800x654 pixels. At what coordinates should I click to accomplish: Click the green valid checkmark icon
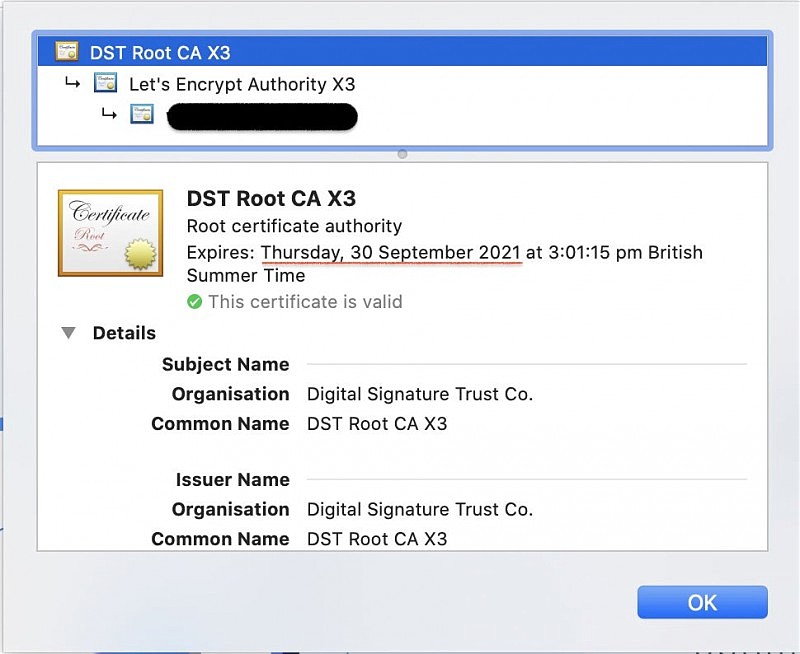pyautogui.click(x=194, y=301)
